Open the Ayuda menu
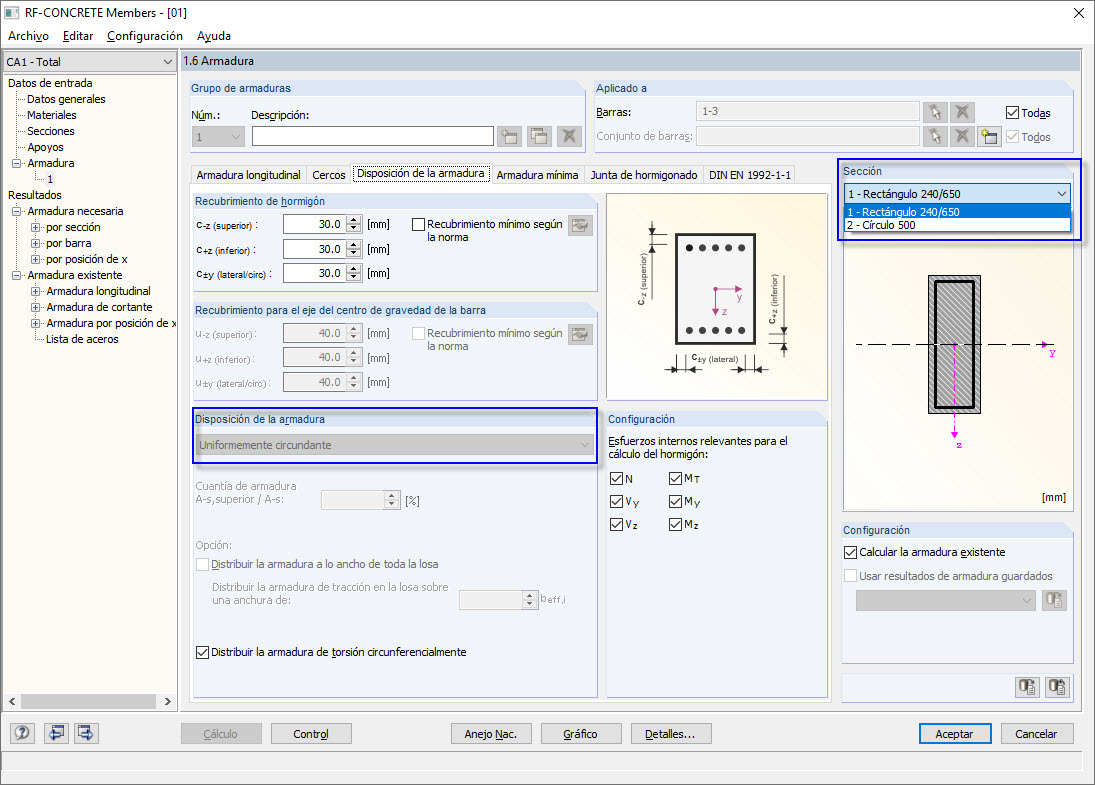Viewport: 1095px width, 785px height. [214, 36]
